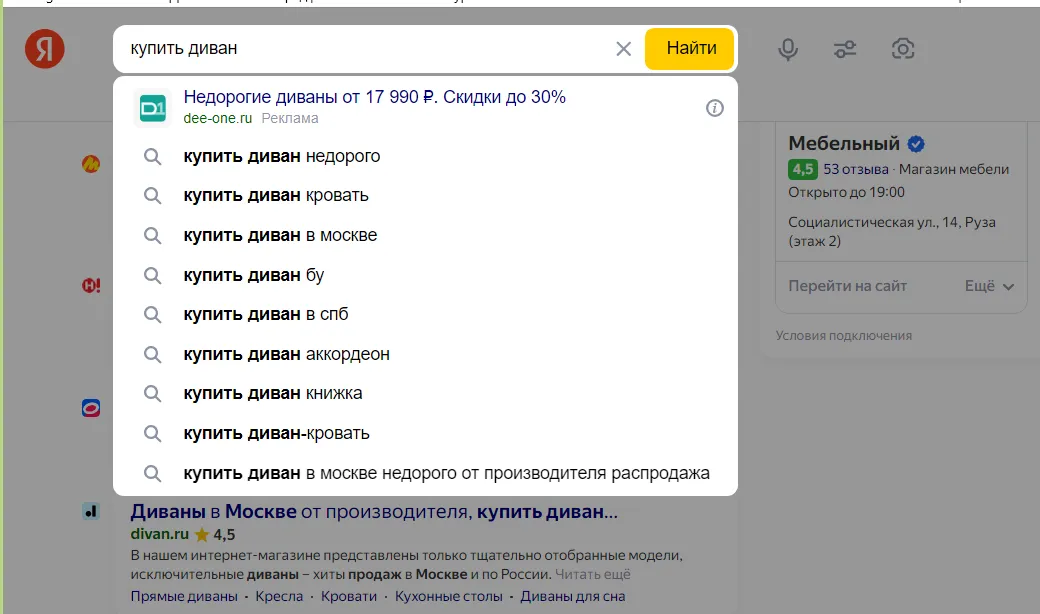The height and width of the screenshot is (614, 1040).
Task: Click magnifier icon beside купить диван аккордеон
Action: pyautogui.click(x=153, y=354)
